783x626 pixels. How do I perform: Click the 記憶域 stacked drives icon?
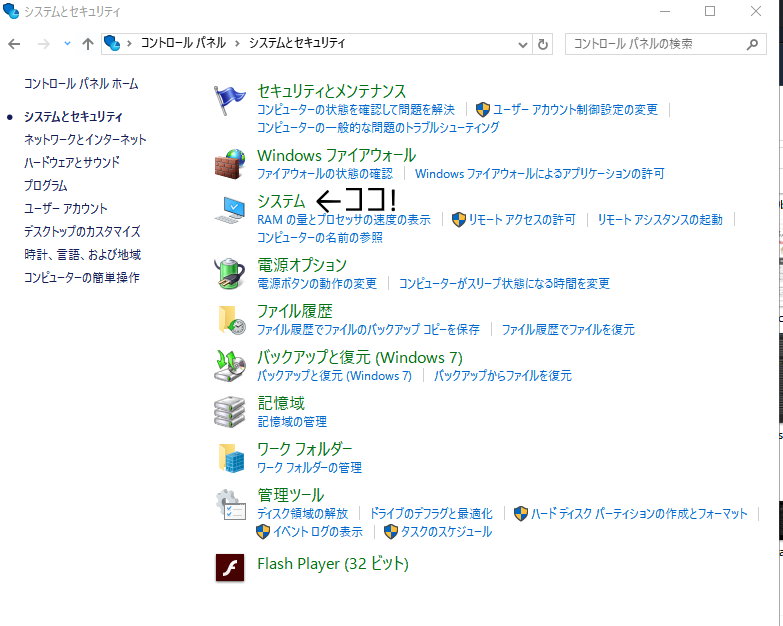(230, 412)
